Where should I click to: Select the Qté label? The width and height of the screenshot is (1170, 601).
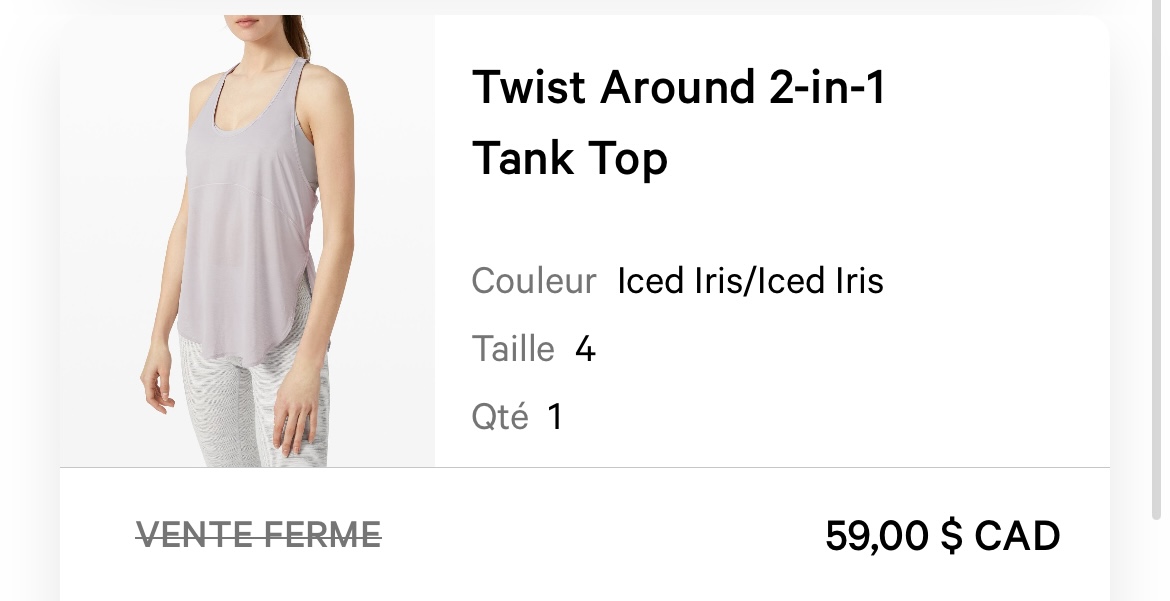[x=499, y=417]
